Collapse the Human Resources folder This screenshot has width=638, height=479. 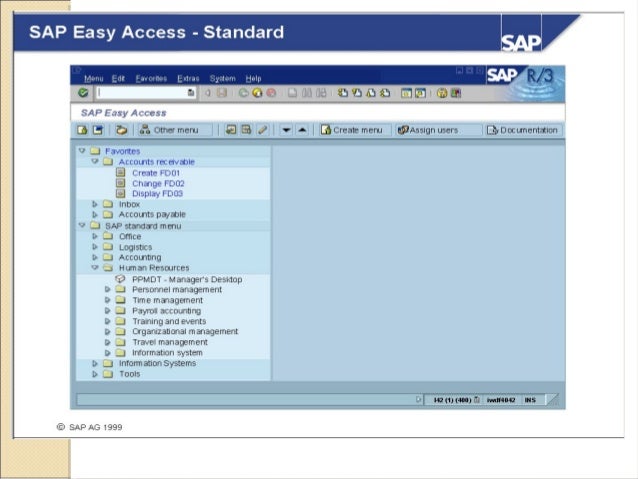95,268
